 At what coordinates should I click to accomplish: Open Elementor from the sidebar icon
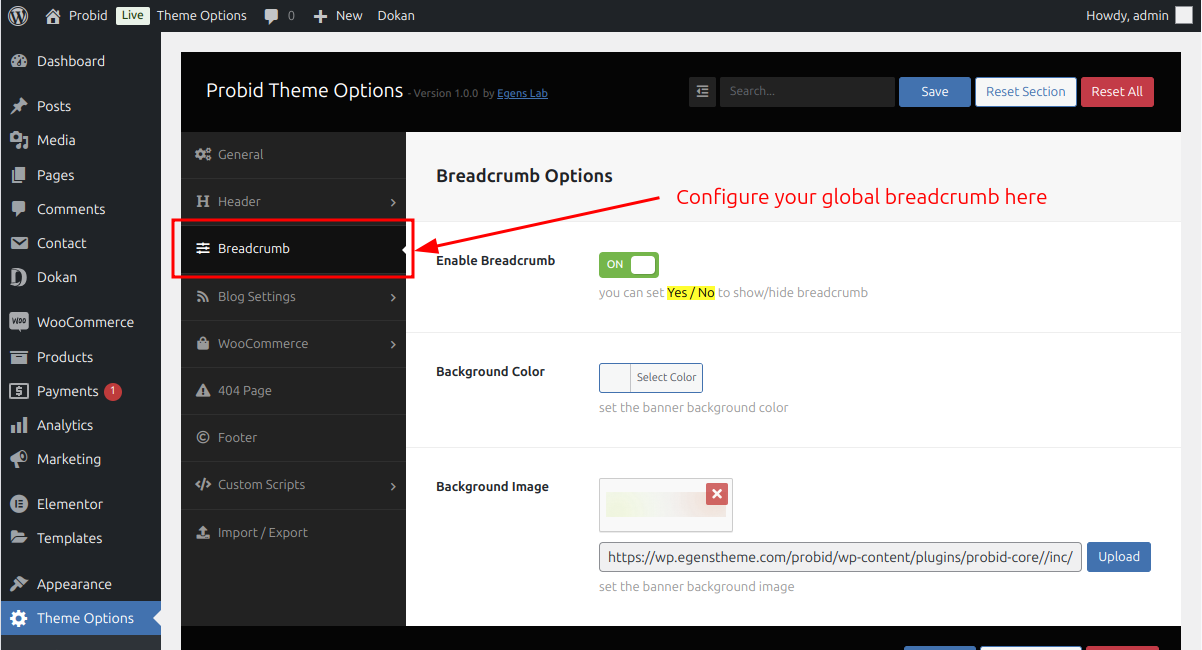[x=19, y=504]
